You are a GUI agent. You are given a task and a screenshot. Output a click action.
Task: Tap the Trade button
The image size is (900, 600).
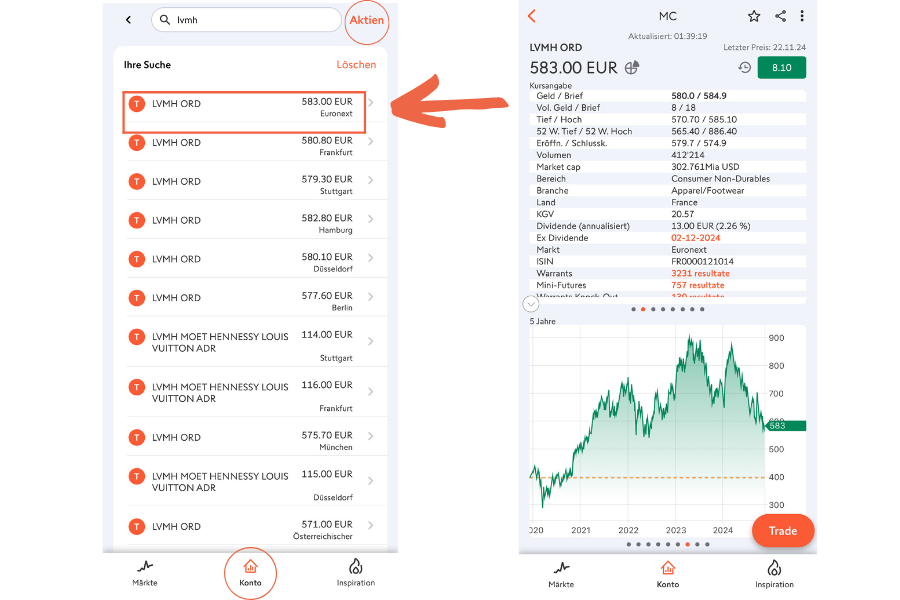click(783, 531)
